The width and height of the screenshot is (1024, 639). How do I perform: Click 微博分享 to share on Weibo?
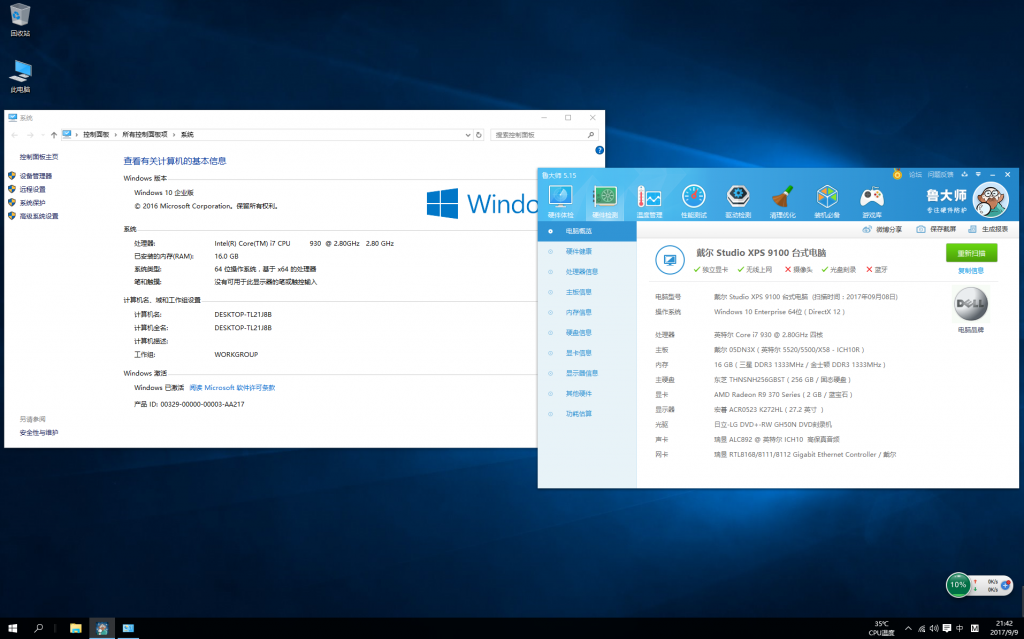tap(882, 229)
